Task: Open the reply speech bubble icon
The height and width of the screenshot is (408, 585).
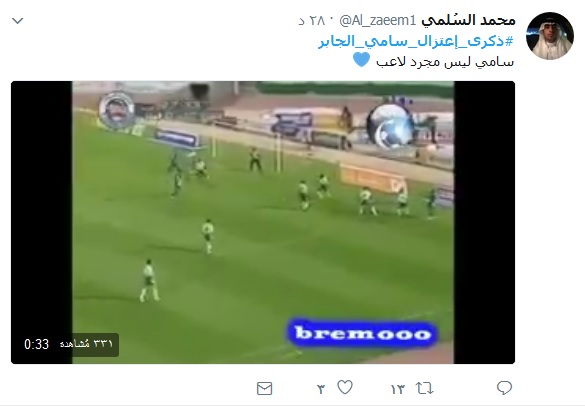Action: [x=504, y=388]
